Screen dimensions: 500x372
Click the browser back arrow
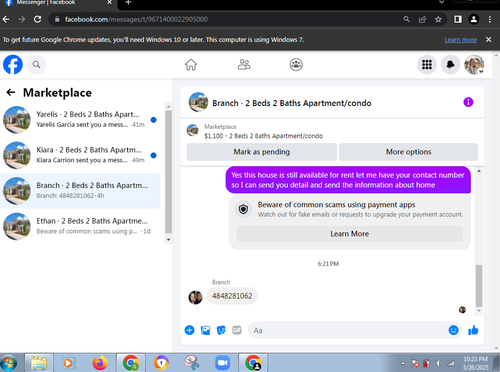click(x=6, y=19)
